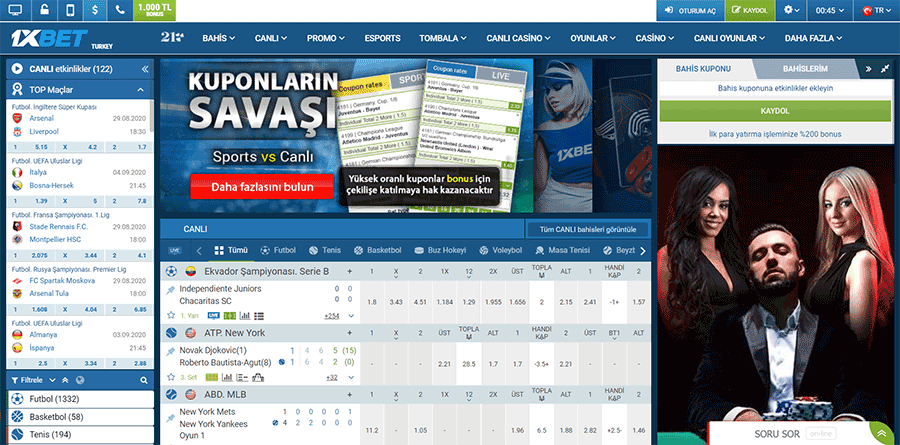Open green field view for Independiente Juniors
The image size is (900, 445).
(230, 315)
